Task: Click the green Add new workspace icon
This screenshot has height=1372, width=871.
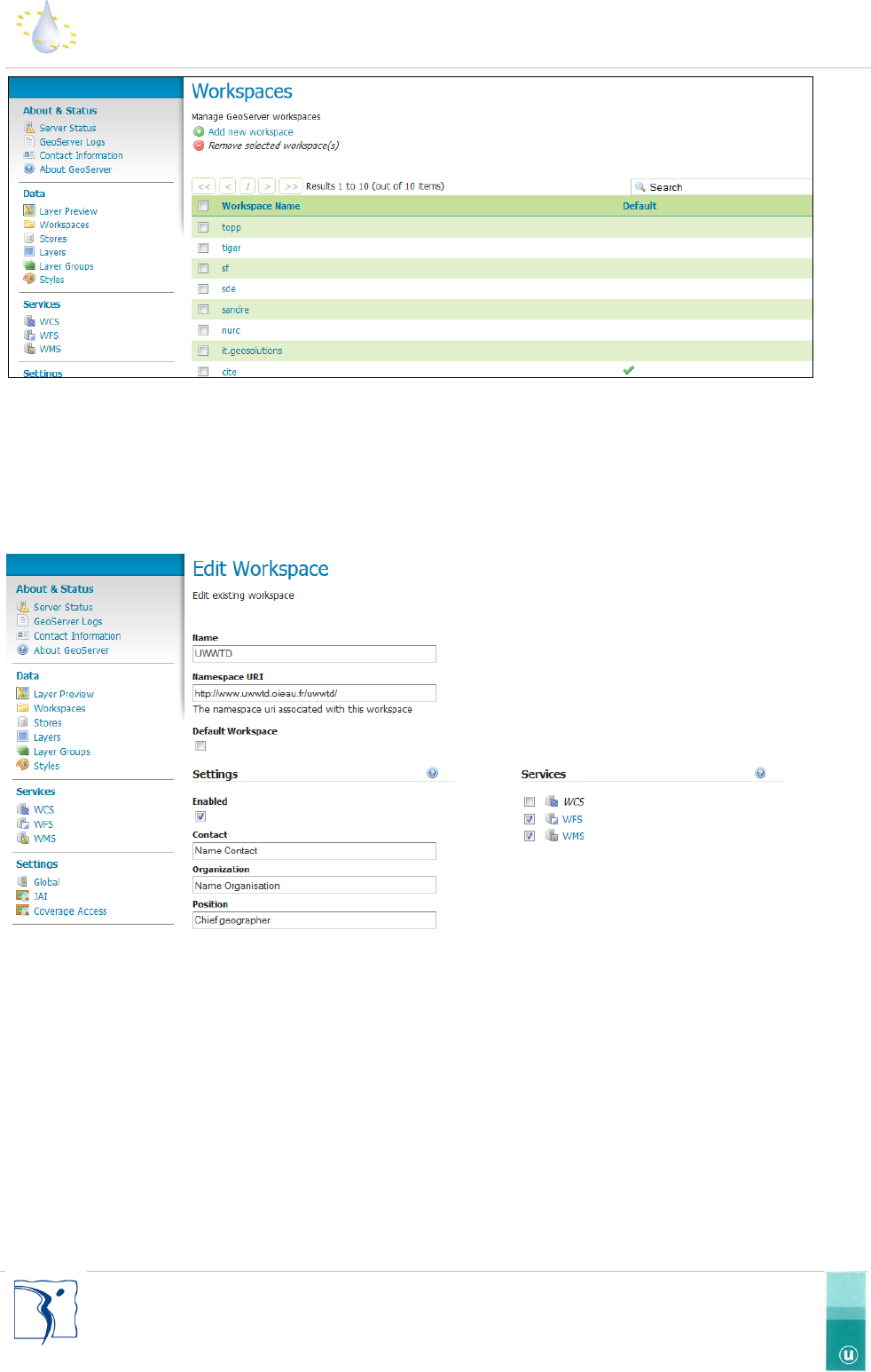Action: (199, 131)
